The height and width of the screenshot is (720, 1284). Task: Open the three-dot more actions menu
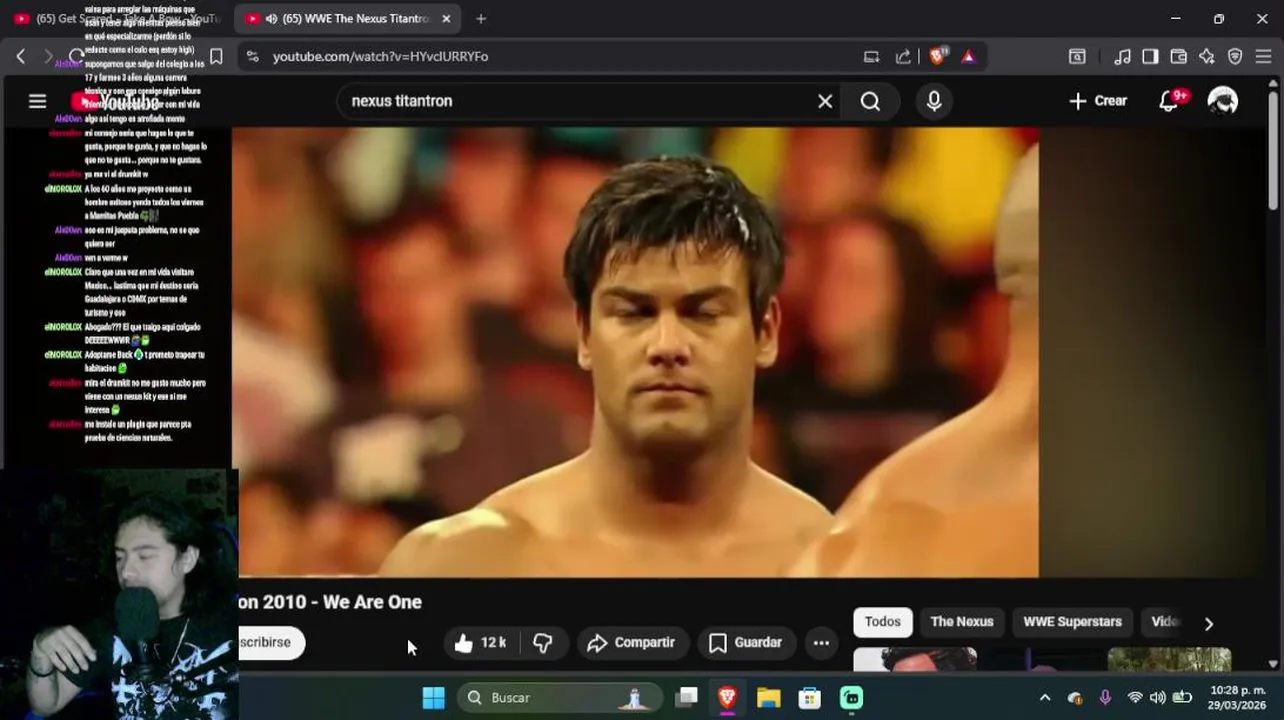(821, 643)
